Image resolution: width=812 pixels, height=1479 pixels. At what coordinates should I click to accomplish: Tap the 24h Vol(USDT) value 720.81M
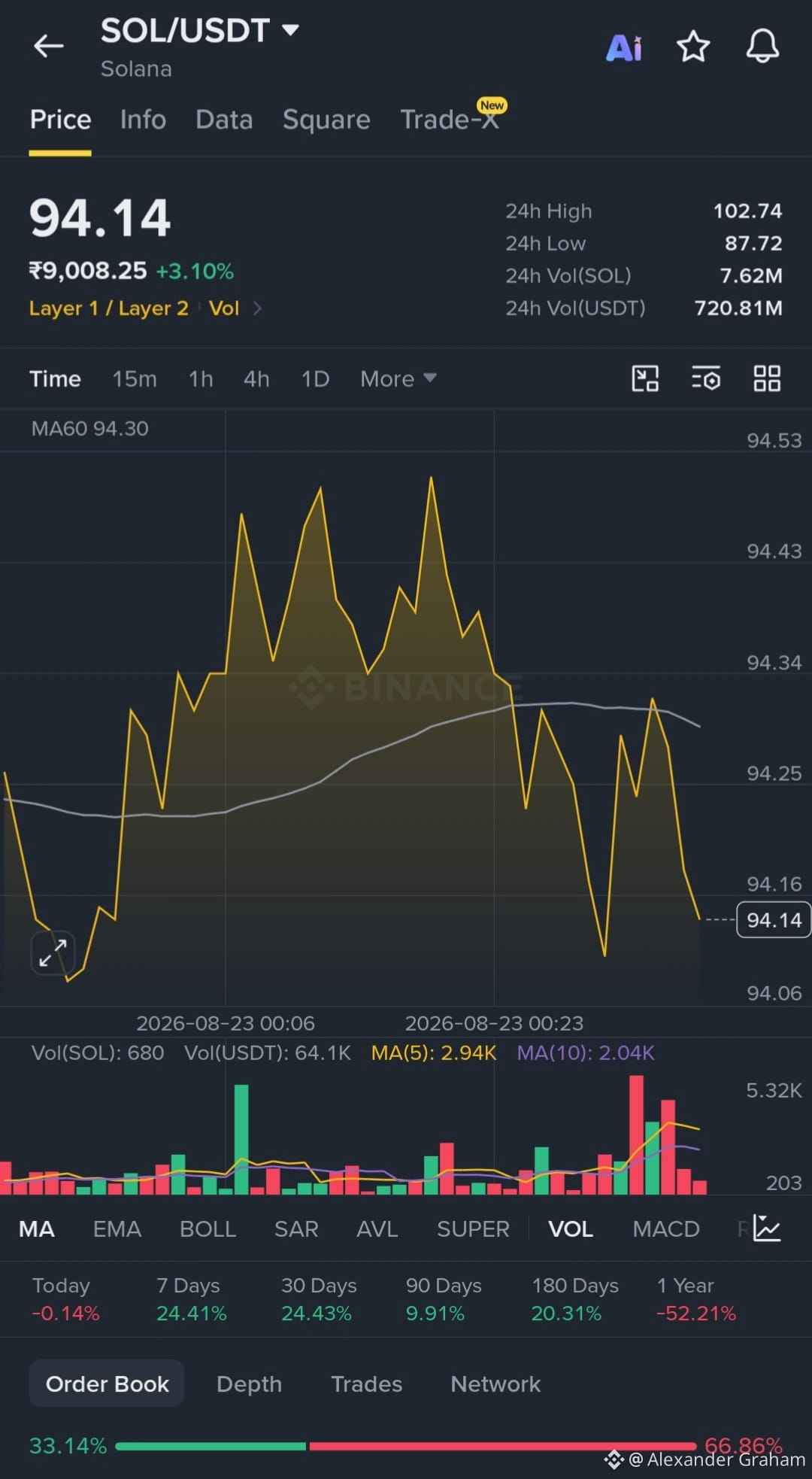(x=738, y=308)
